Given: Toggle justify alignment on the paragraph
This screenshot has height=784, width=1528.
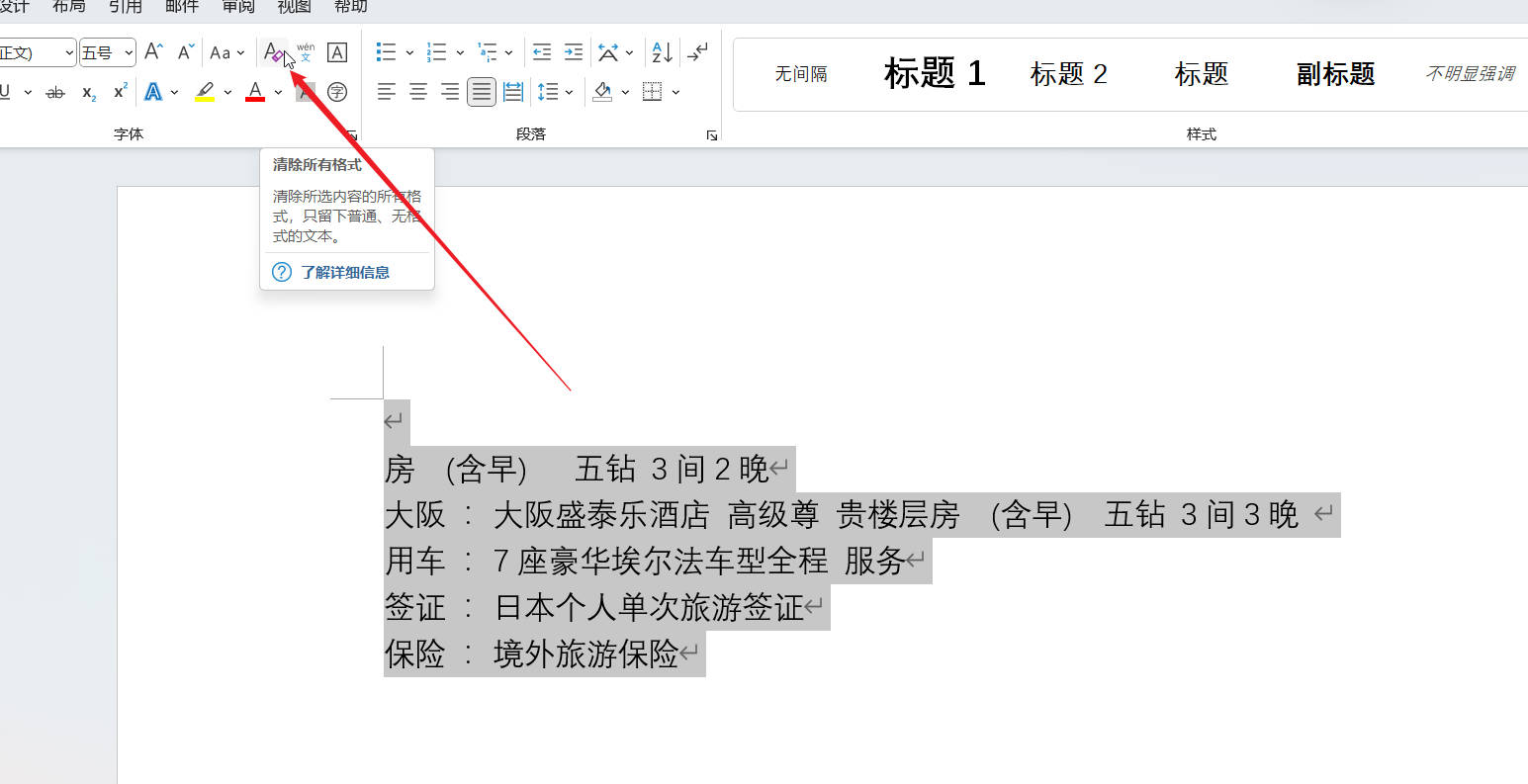Looking at the screenshot, I should pos(482,92).
